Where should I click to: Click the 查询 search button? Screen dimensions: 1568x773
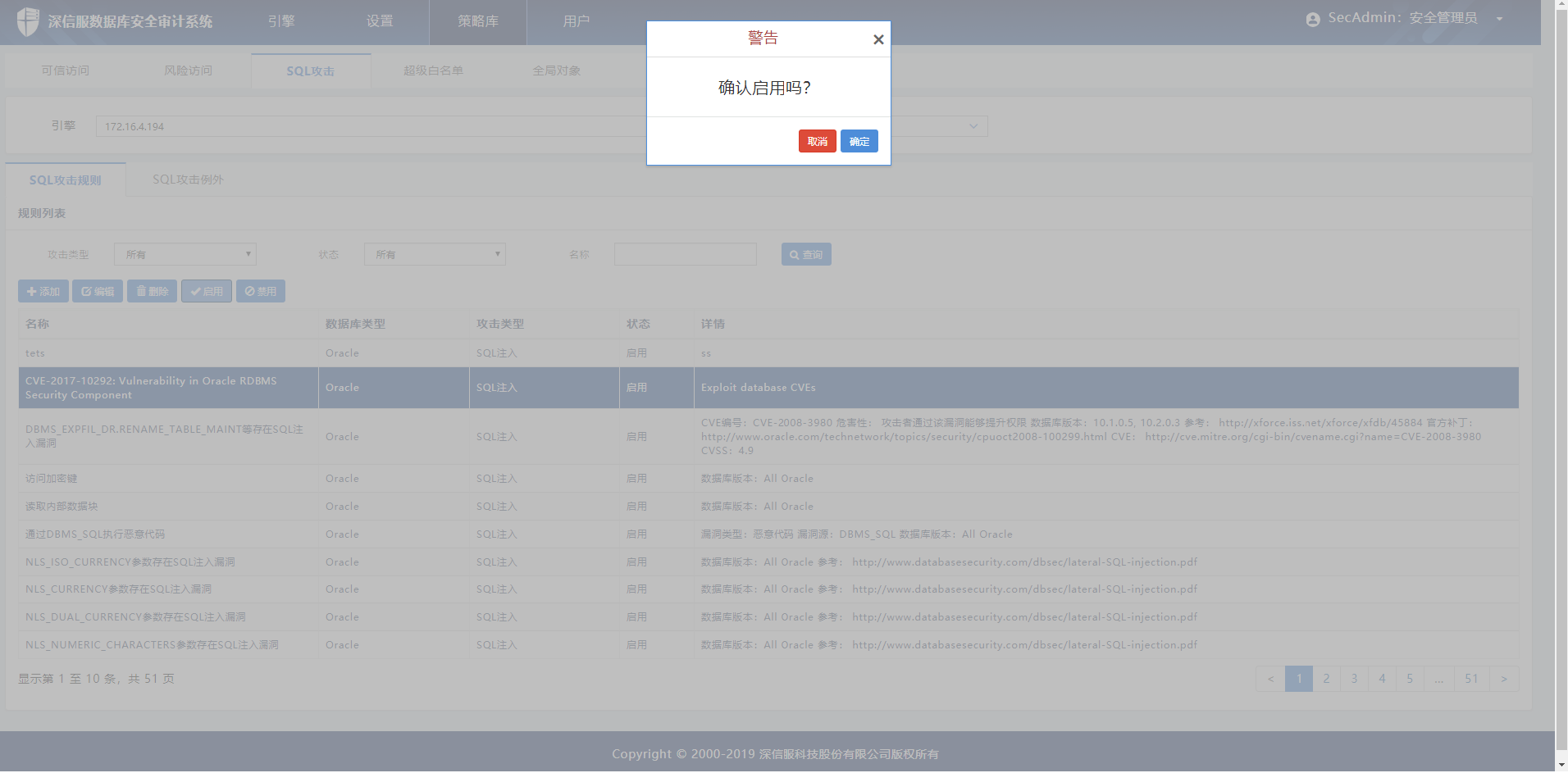point(806,255)
